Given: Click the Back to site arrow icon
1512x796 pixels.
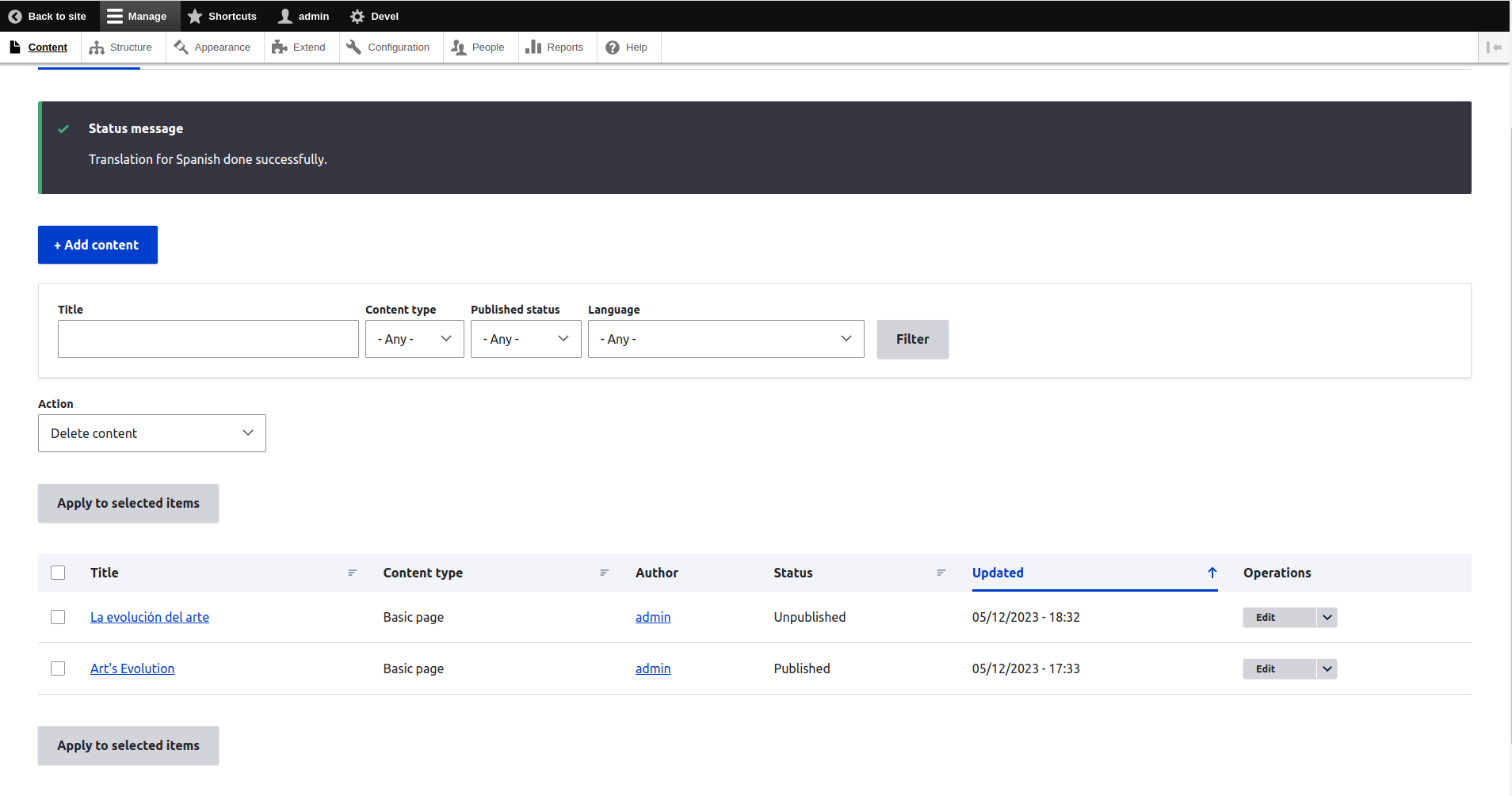Looking at the screenshot, I should pyautogui.click(x=15, y=17).
